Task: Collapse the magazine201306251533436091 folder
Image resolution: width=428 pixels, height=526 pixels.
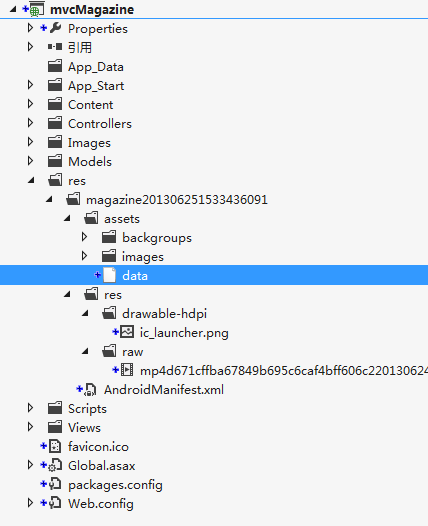Action: pos(49,199)
